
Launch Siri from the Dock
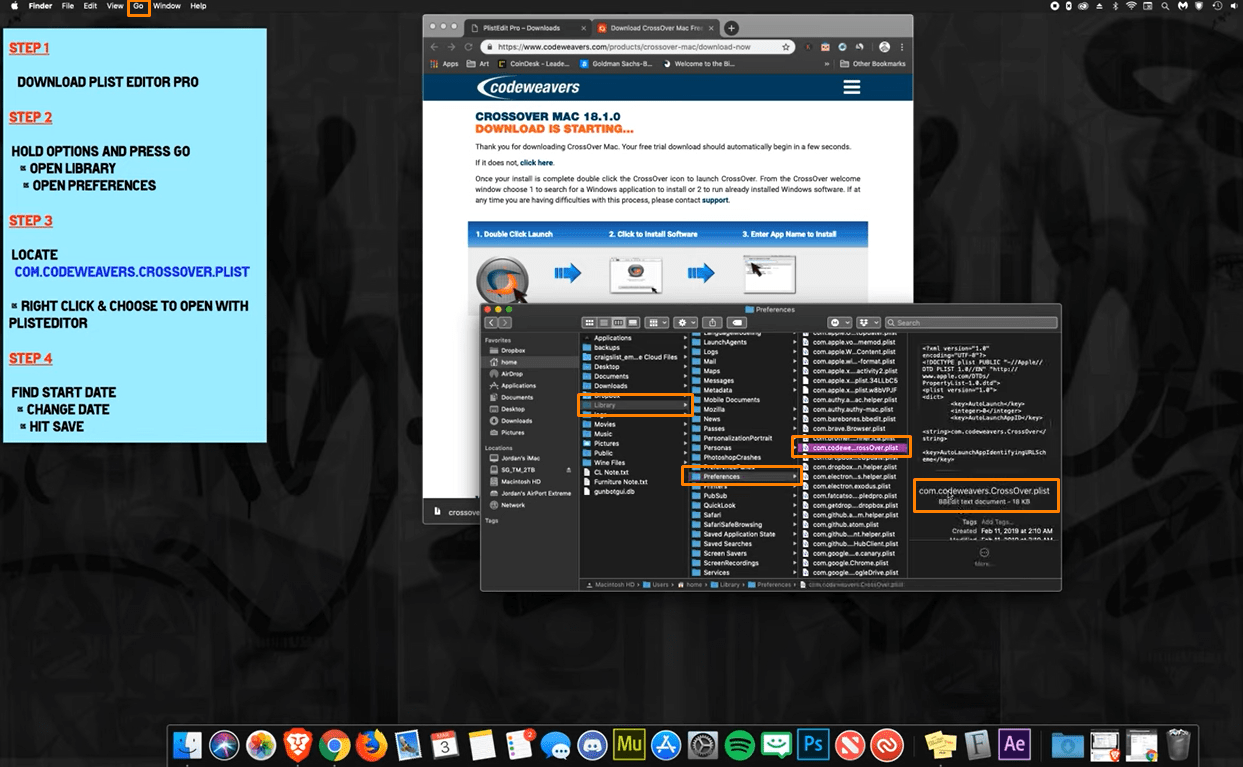click(x=225, y=744)
